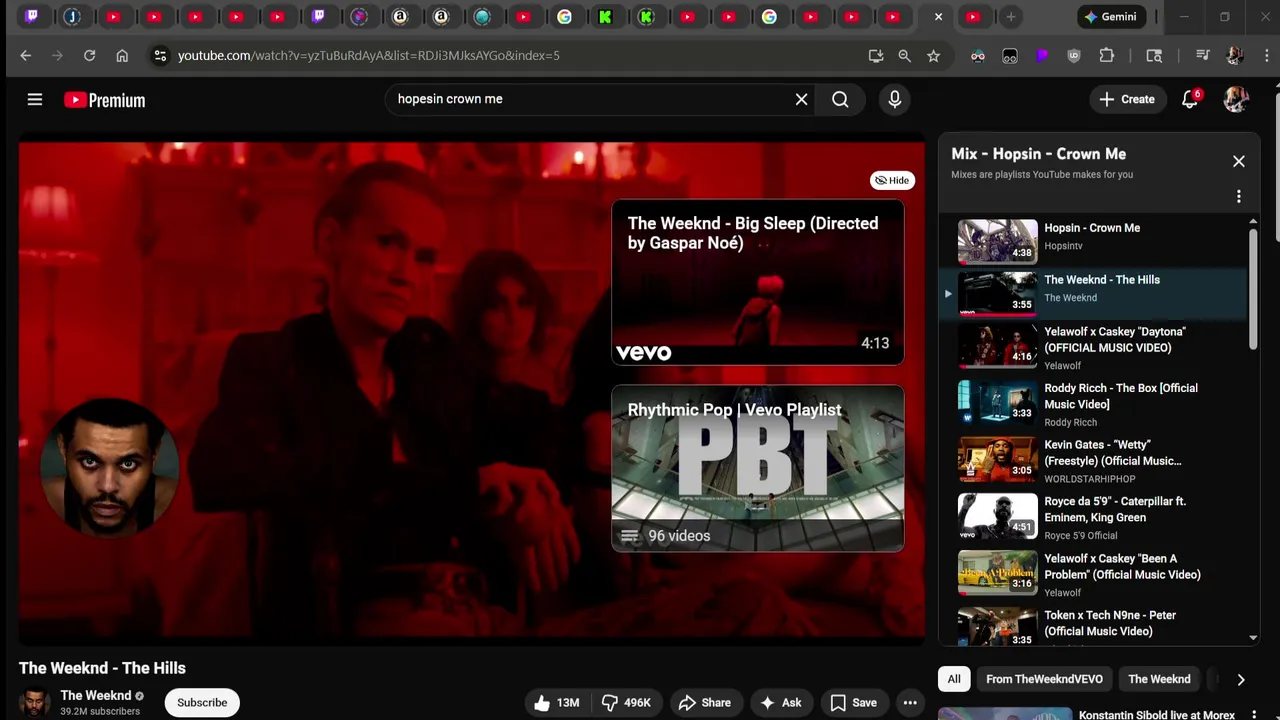Open The Weeknd small channel avatar
The width and height of the screenshot is (1280, 720).
pos(34,703)
